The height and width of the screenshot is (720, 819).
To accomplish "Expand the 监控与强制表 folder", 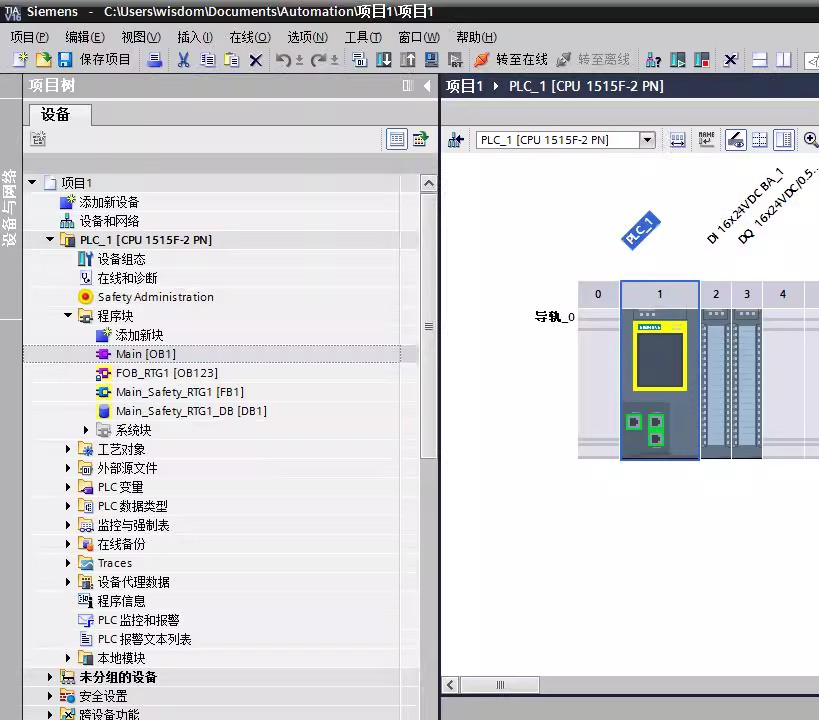I will tap(68, 525).
